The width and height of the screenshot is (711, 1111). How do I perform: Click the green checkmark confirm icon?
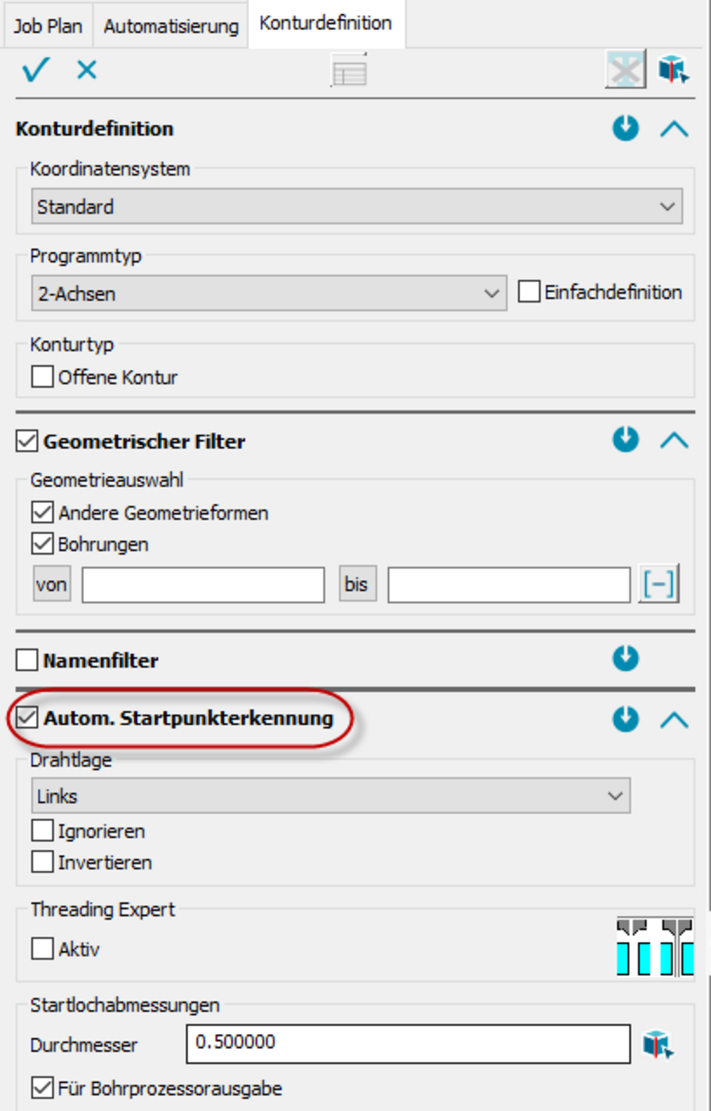35,70
